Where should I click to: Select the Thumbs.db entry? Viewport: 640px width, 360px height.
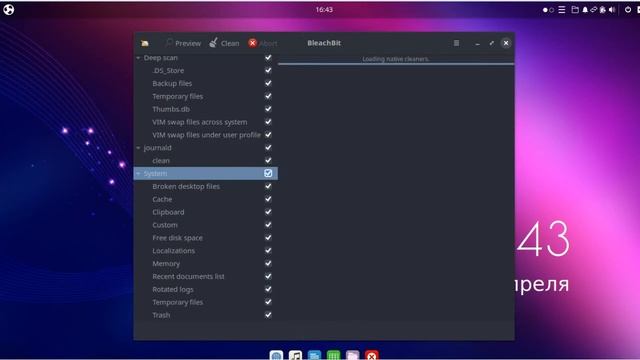coord(171,109)
